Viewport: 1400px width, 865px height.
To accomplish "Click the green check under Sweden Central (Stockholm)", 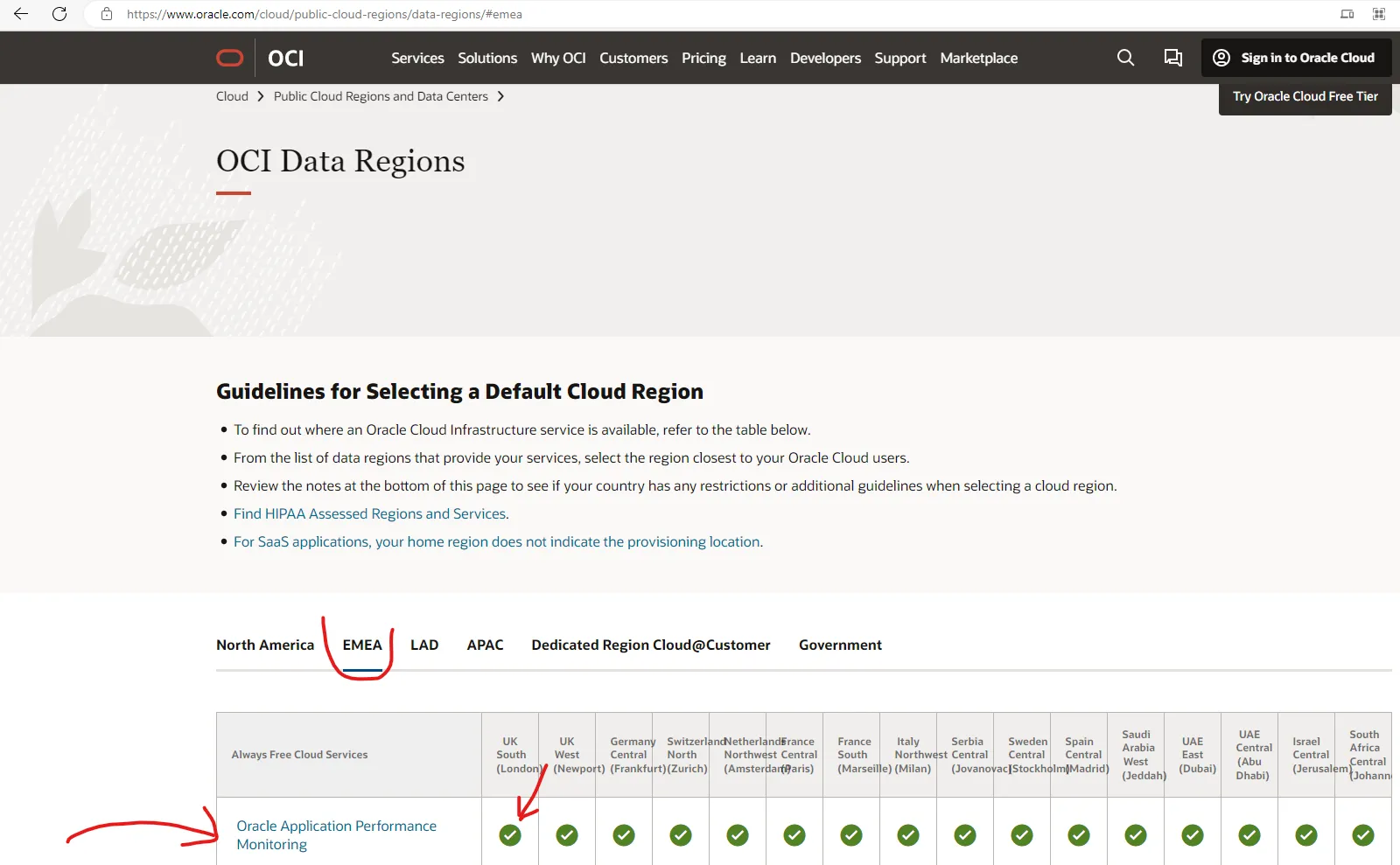I will pos(1022,835).
